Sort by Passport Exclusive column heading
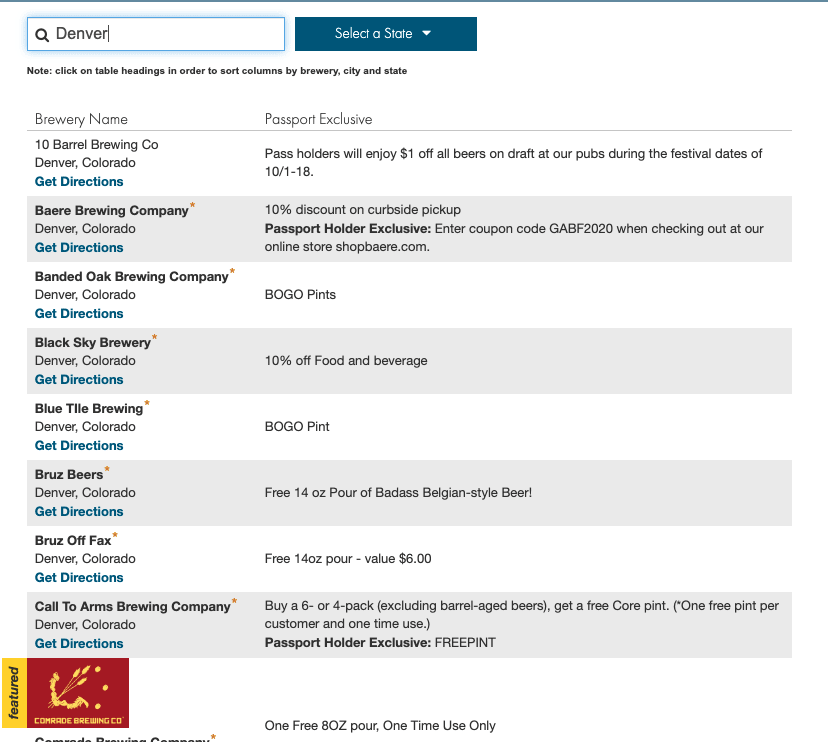This screenshot has height=742, width=828. (318, 119)
